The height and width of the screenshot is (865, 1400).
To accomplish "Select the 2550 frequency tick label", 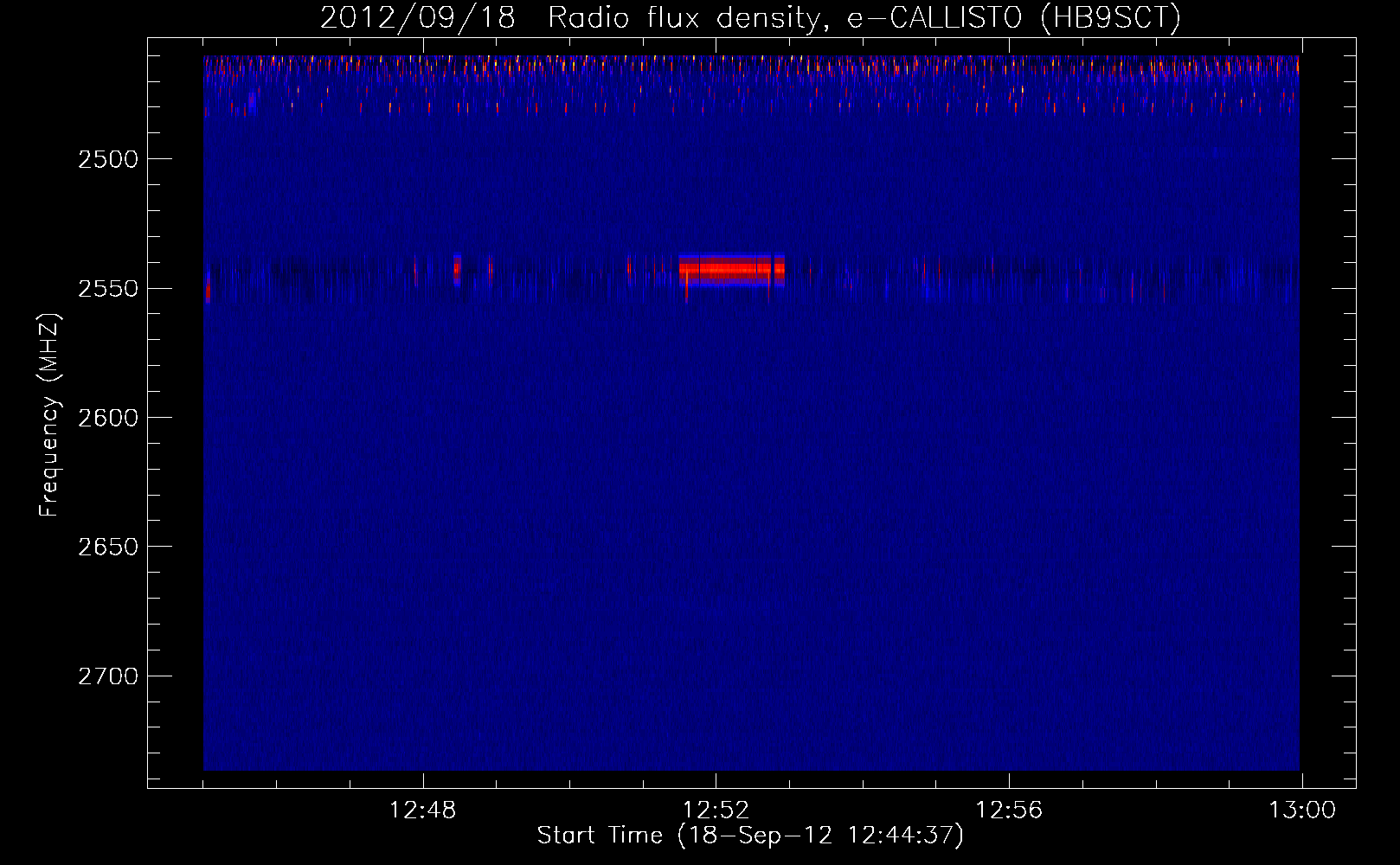I will (107, 288).
